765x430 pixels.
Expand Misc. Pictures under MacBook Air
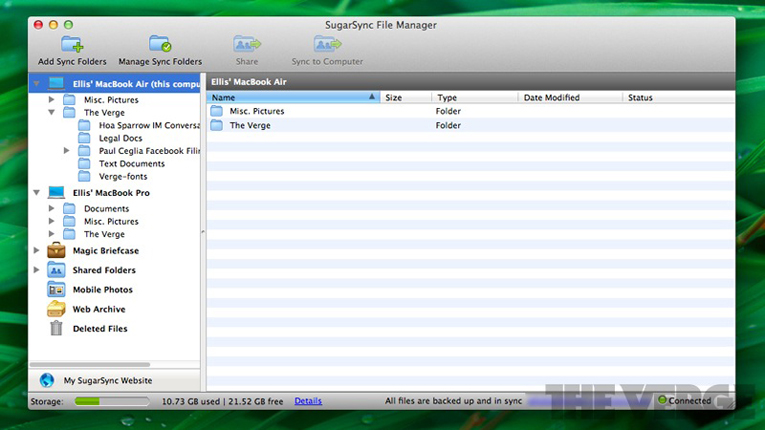[x=51, y=100]
